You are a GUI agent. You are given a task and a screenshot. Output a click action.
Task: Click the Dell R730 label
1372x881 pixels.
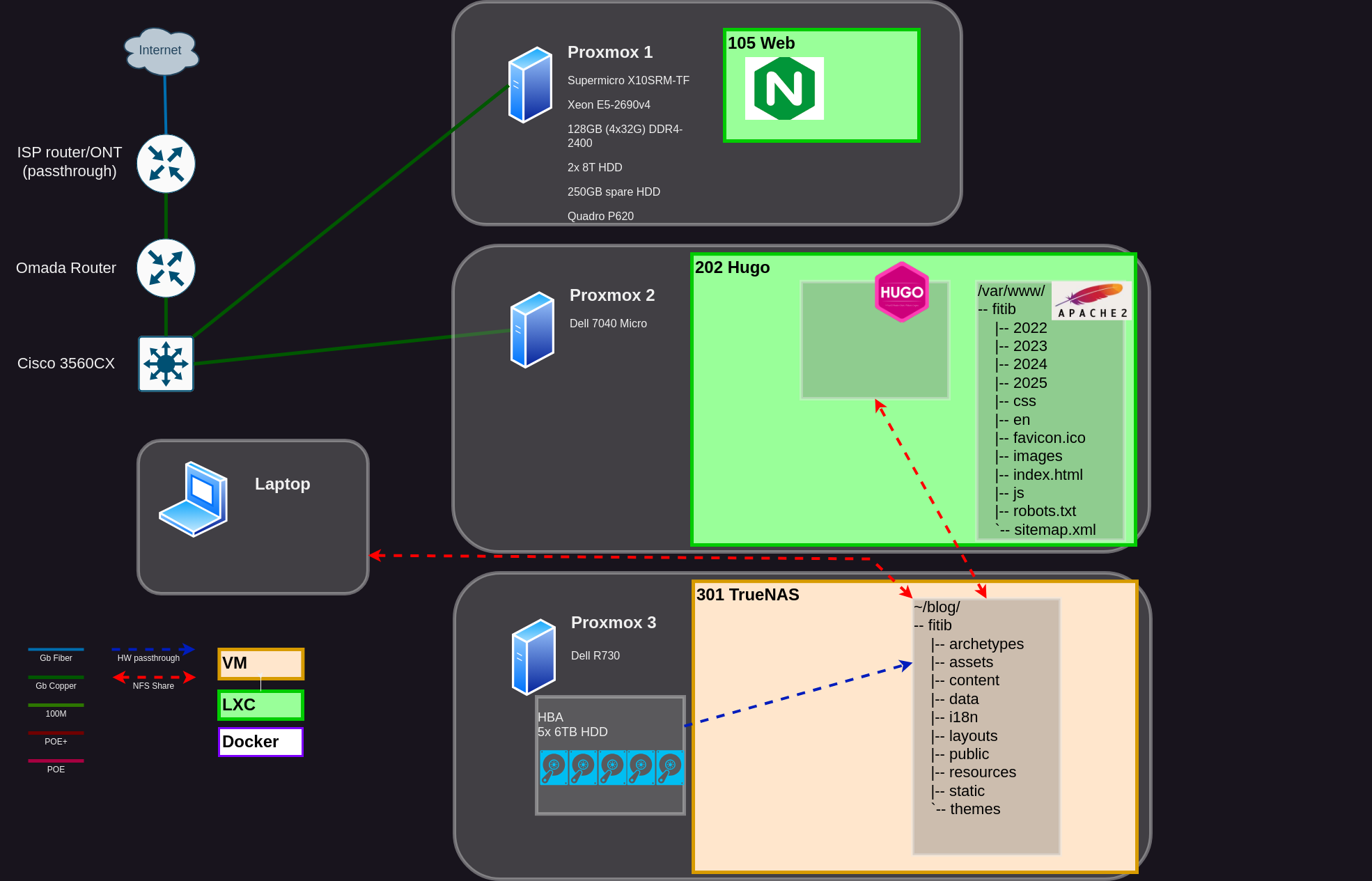coord(595,656)
